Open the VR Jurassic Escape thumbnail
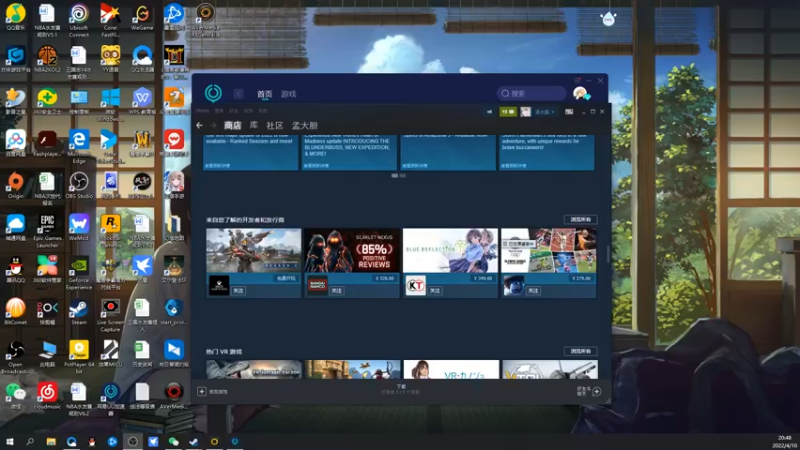 [254, 369]
